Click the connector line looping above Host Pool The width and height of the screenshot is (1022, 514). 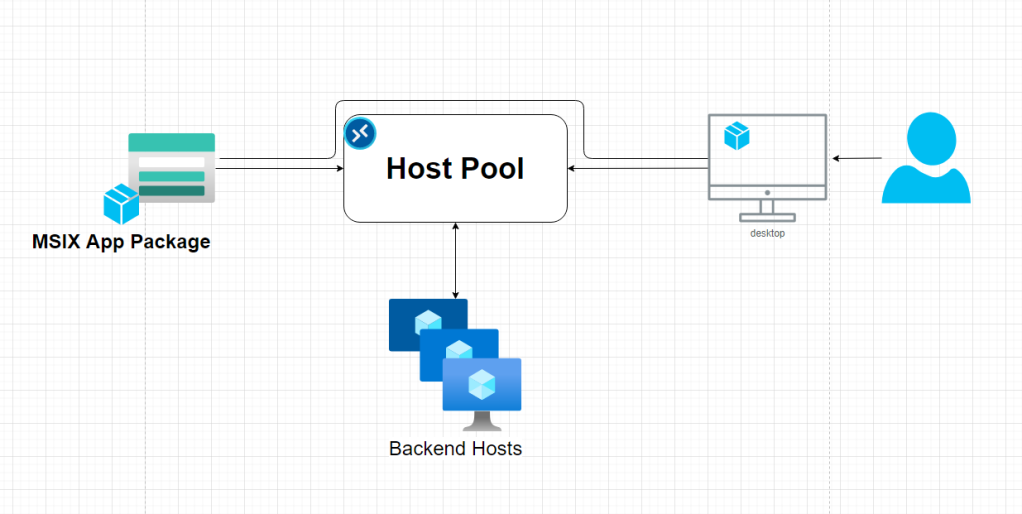[460, 101]
